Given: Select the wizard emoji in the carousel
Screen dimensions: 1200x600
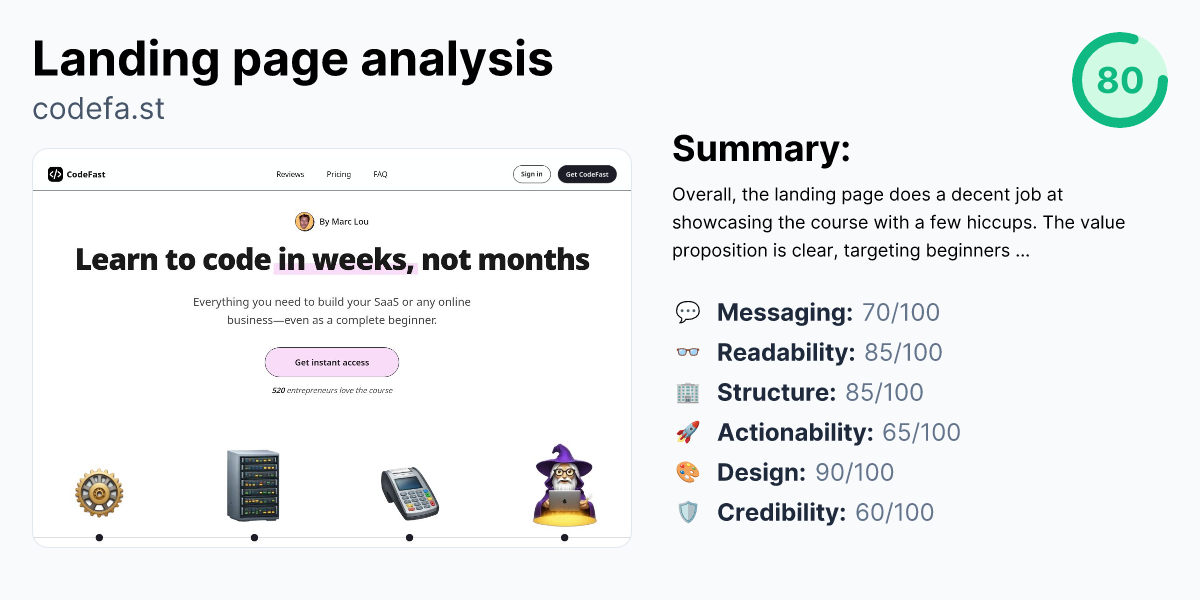Looking at the screenshot, I should pos(564,485).
